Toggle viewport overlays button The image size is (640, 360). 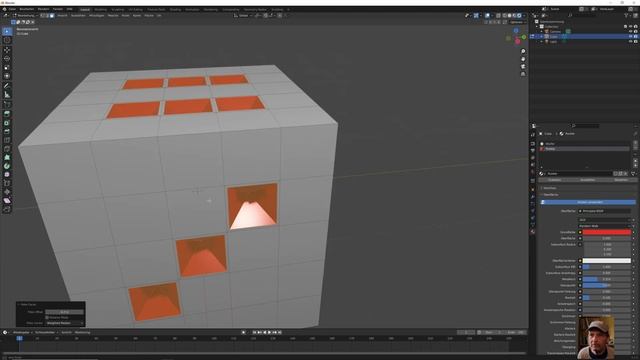(x=487, y=16)
